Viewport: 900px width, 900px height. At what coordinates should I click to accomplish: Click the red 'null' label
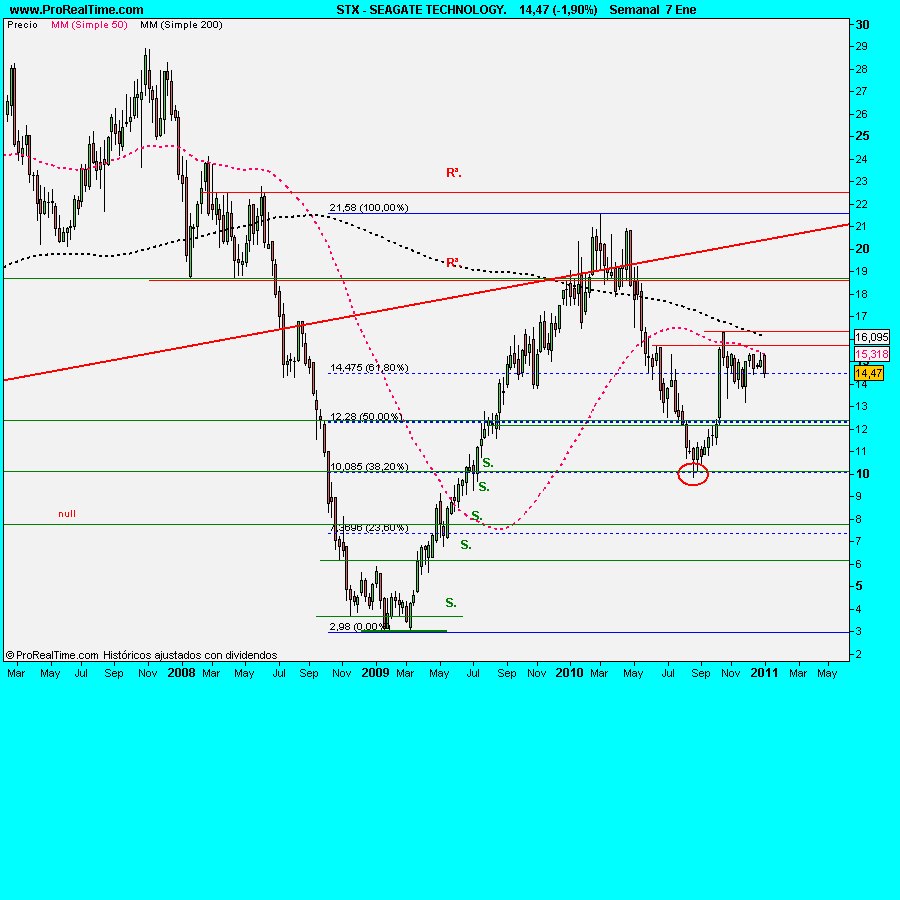tap(67, 514)
